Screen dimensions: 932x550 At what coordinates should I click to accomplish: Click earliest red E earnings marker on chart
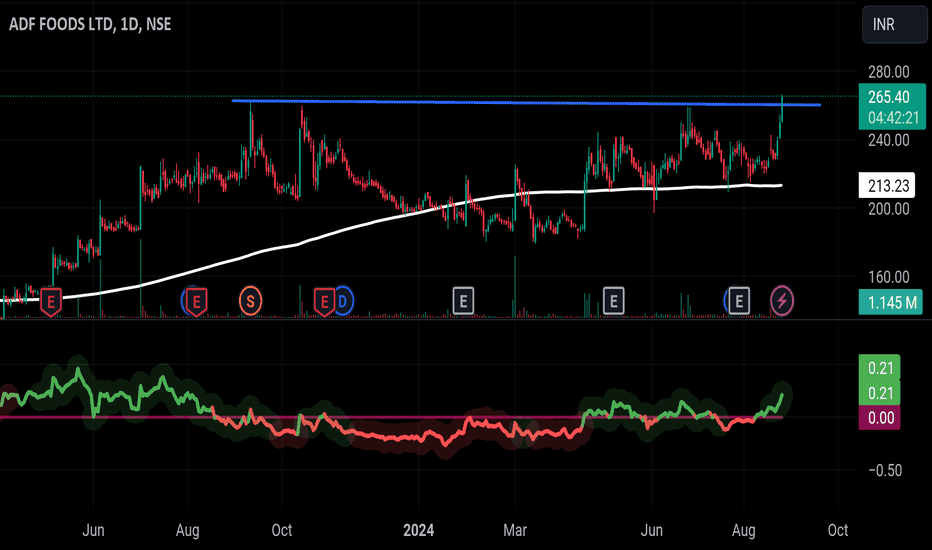tap(51, 302)
